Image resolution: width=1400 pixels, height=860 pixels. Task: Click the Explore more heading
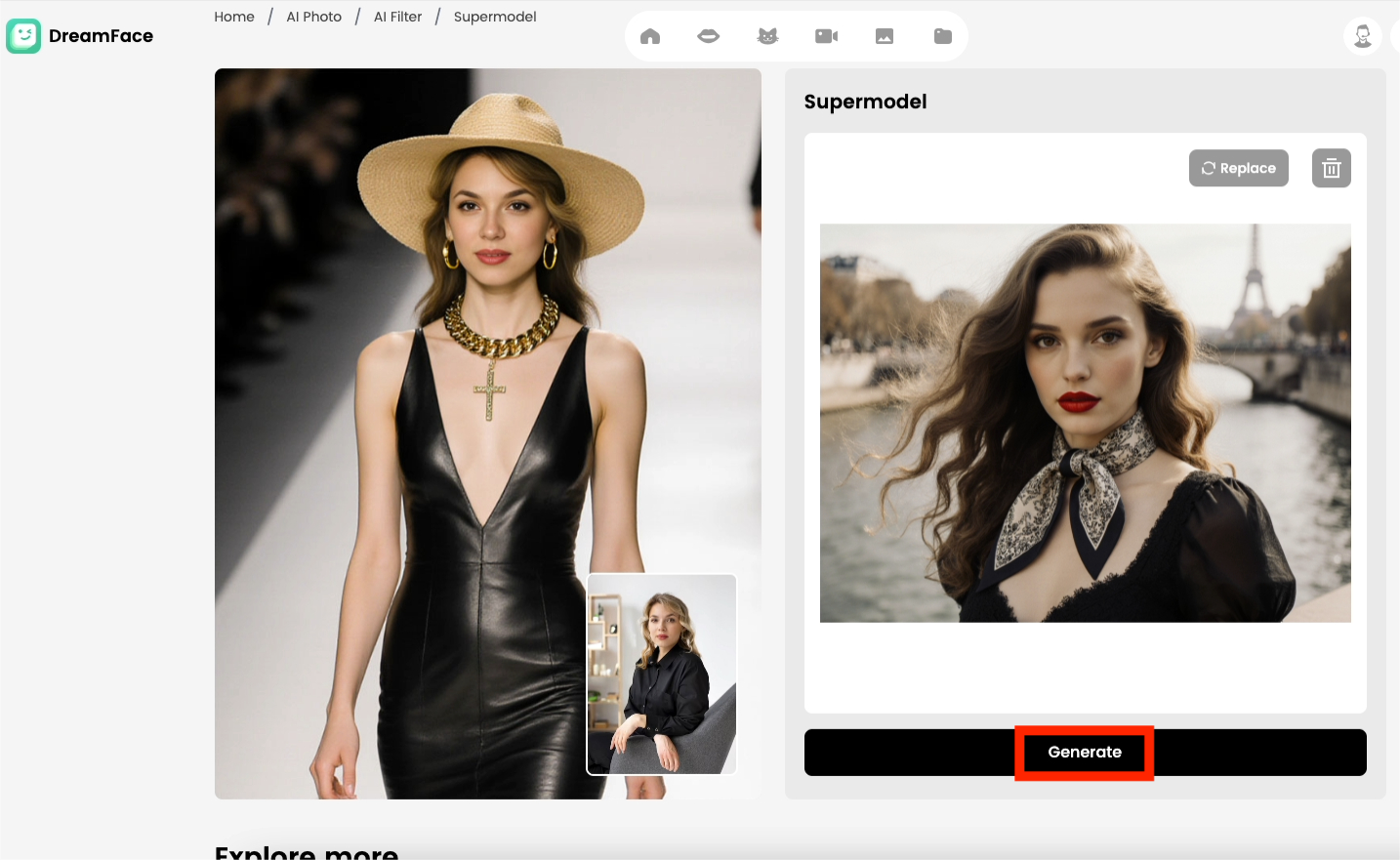tap(306, 851)
